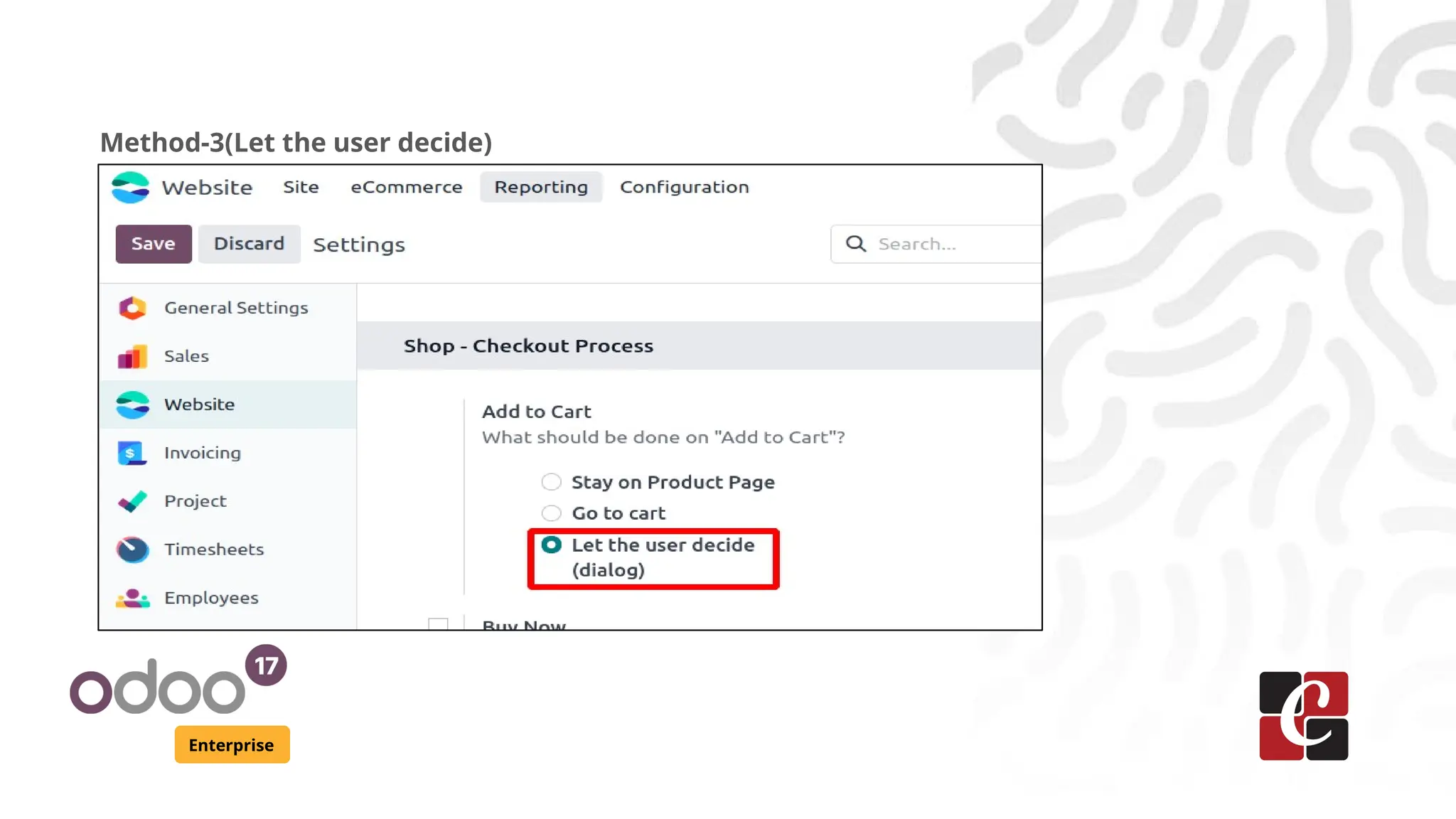Click the Add to Cart label

click(536, 412)
